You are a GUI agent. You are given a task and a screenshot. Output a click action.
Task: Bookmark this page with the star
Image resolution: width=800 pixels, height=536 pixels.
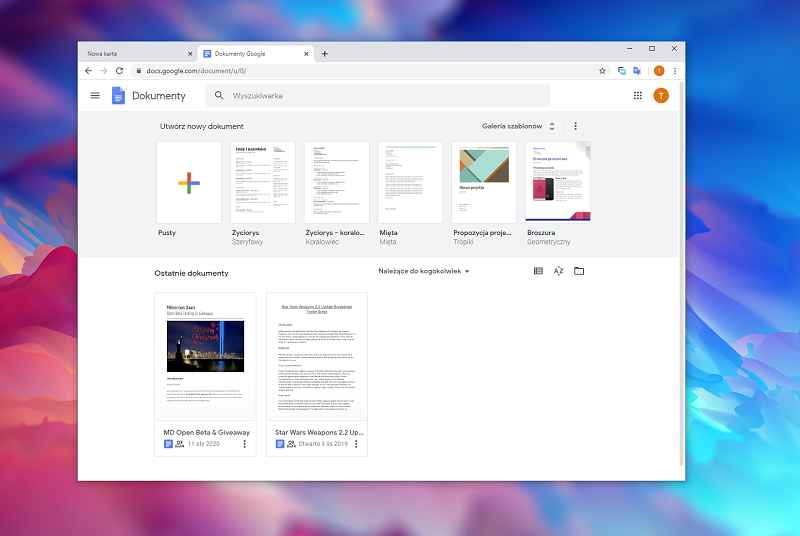click(x=602, y=71)
